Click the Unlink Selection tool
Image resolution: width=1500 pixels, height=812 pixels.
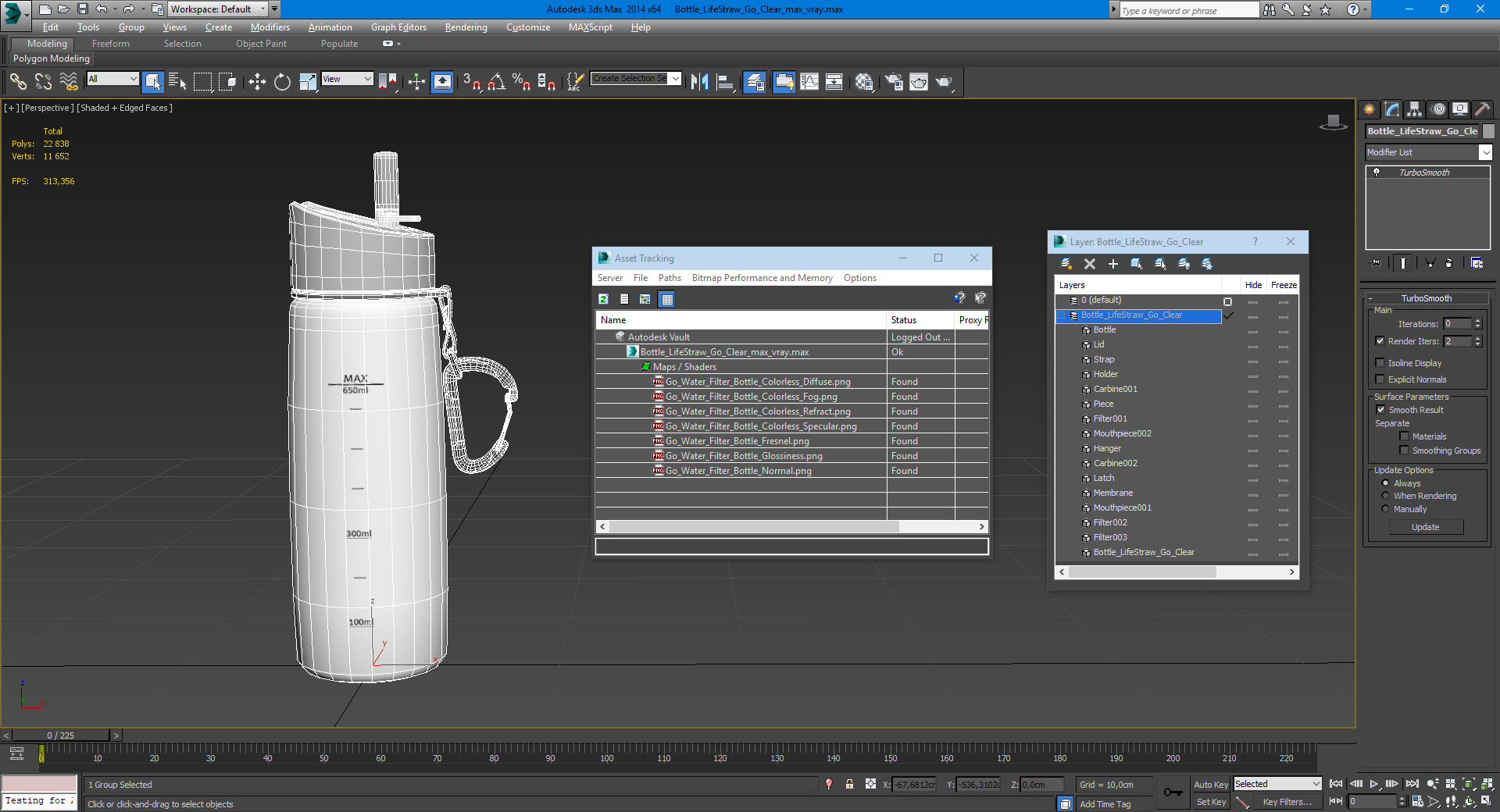[x=43, y=81]
